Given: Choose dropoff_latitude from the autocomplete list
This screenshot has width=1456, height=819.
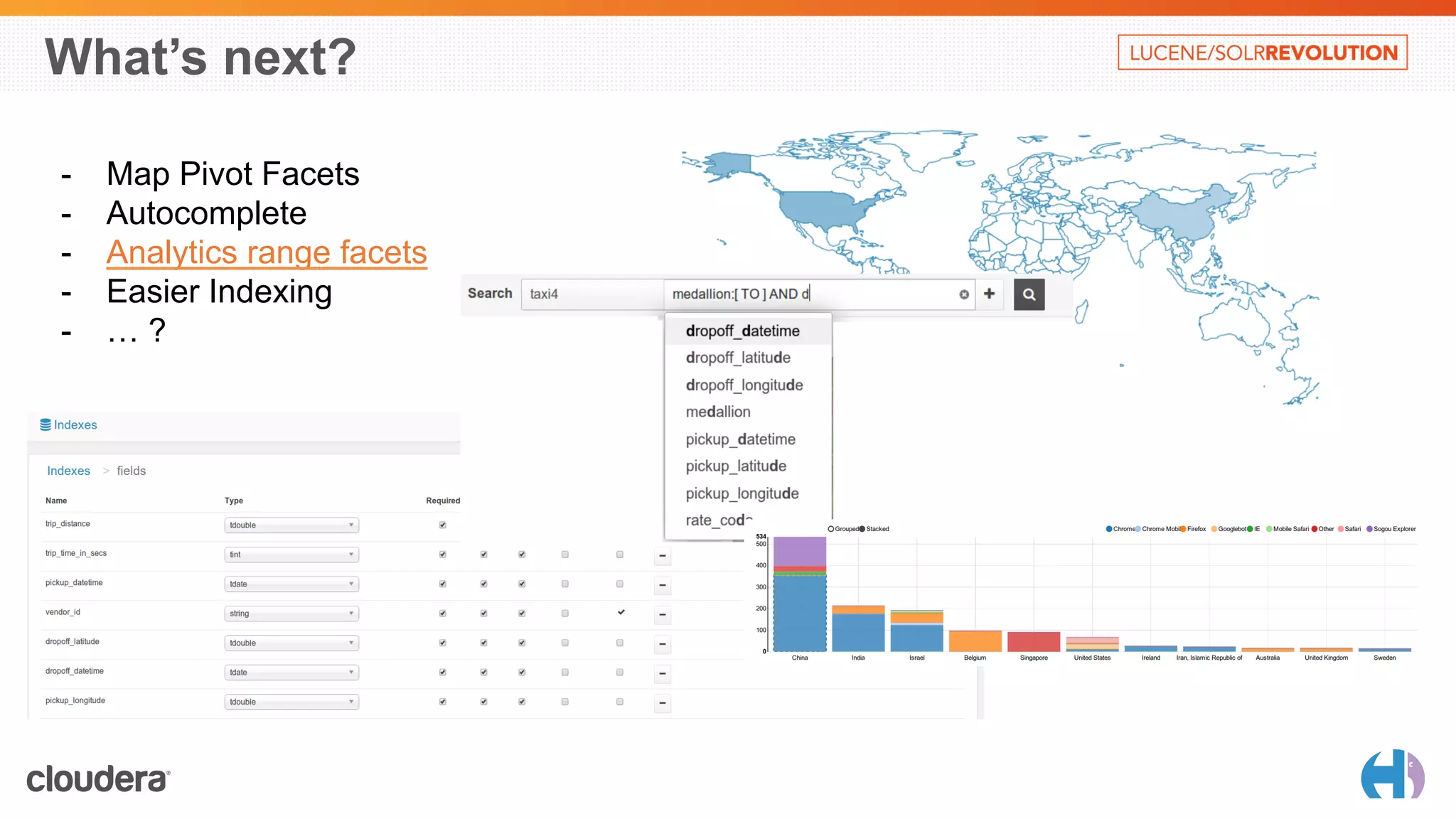Looking at the screenshot, I should coord(748,358).
